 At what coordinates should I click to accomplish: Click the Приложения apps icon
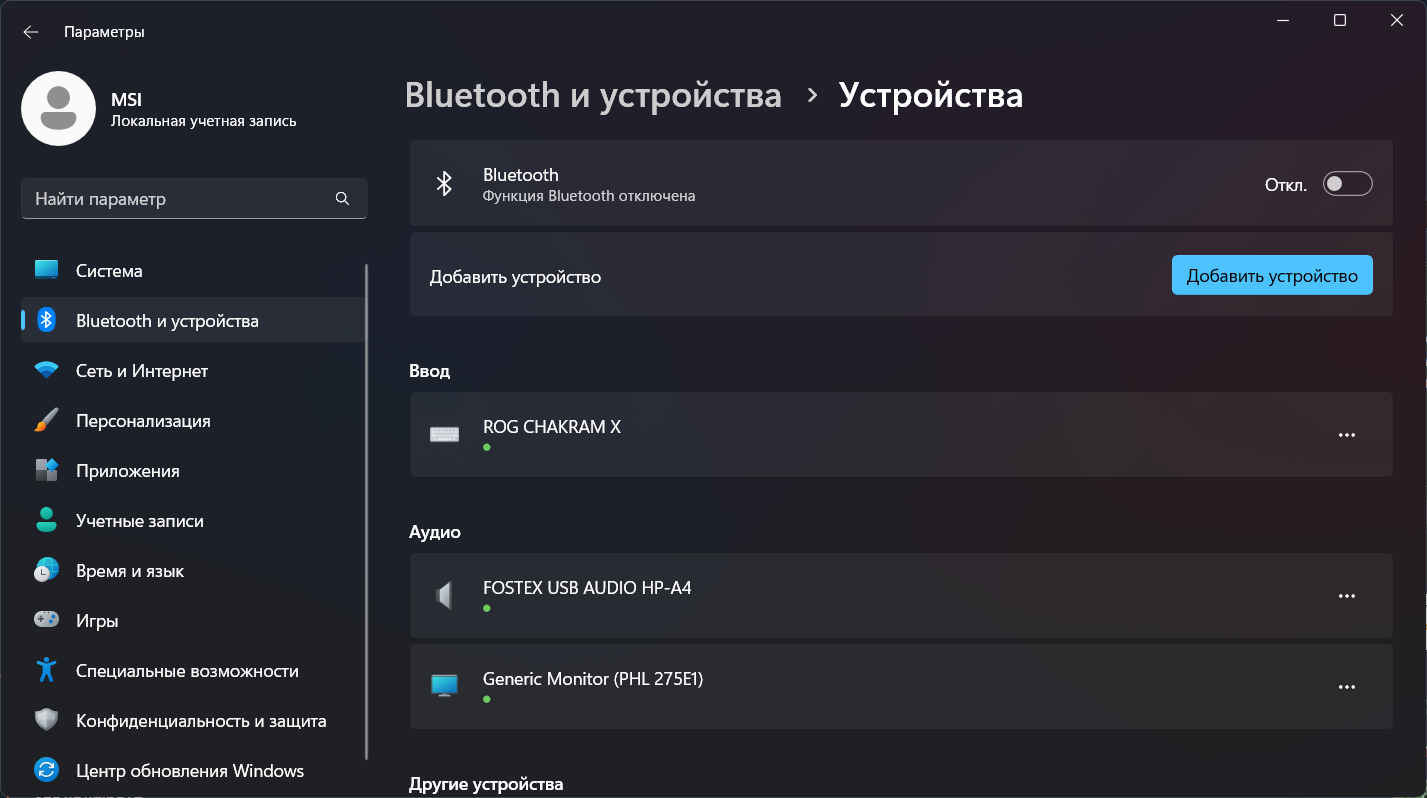[x=46, y=471]
